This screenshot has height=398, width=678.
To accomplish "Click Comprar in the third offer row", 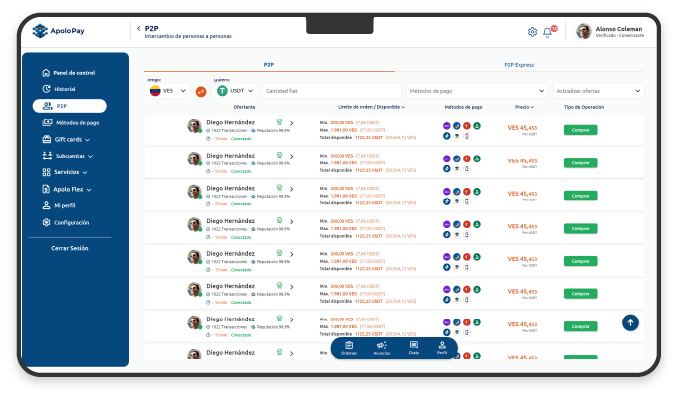I will pos(580,196).
